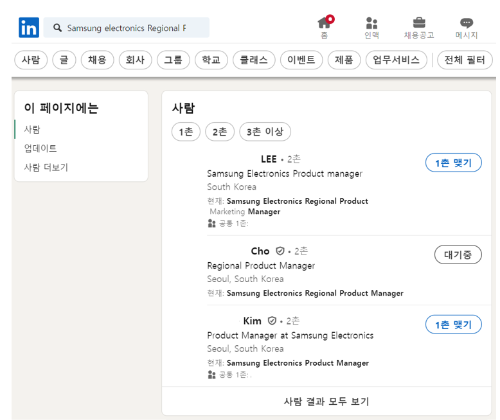Click 공통 1촌 text under LEE
This screenshot has width=500, height=420.
[x=233, y=223]
